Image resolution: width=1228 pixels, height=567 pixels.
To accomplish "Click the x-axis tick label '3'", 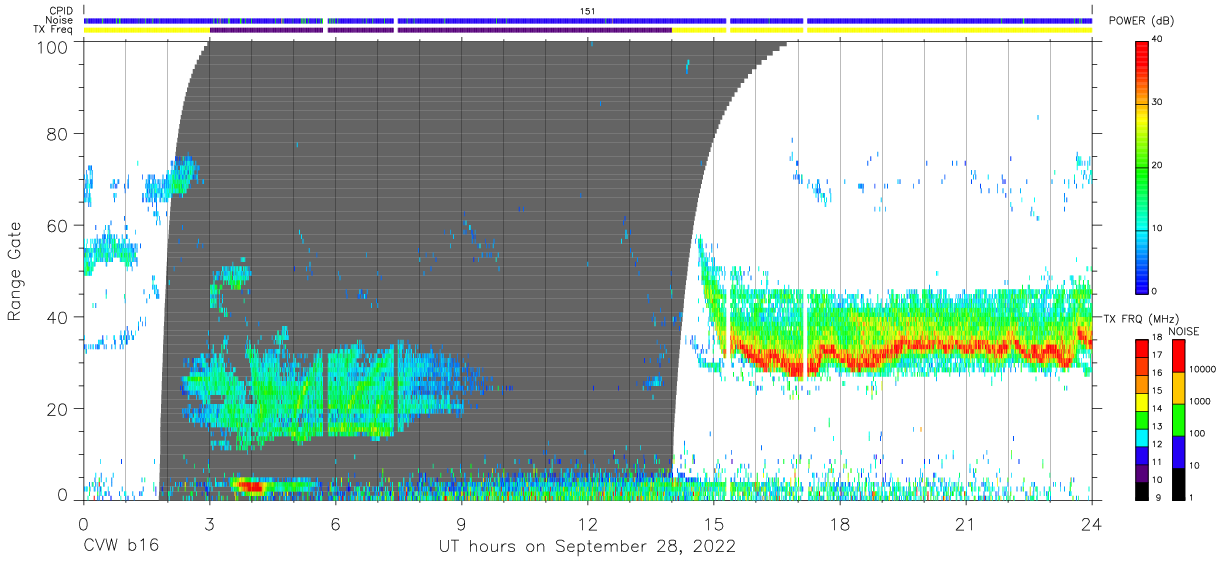I will [x=209, y=524].
